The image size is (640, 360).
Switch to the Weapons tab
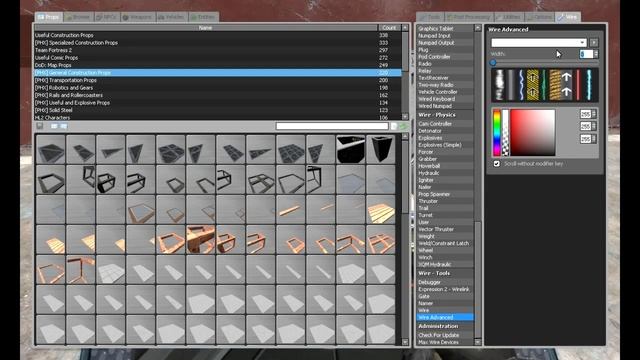138,17
